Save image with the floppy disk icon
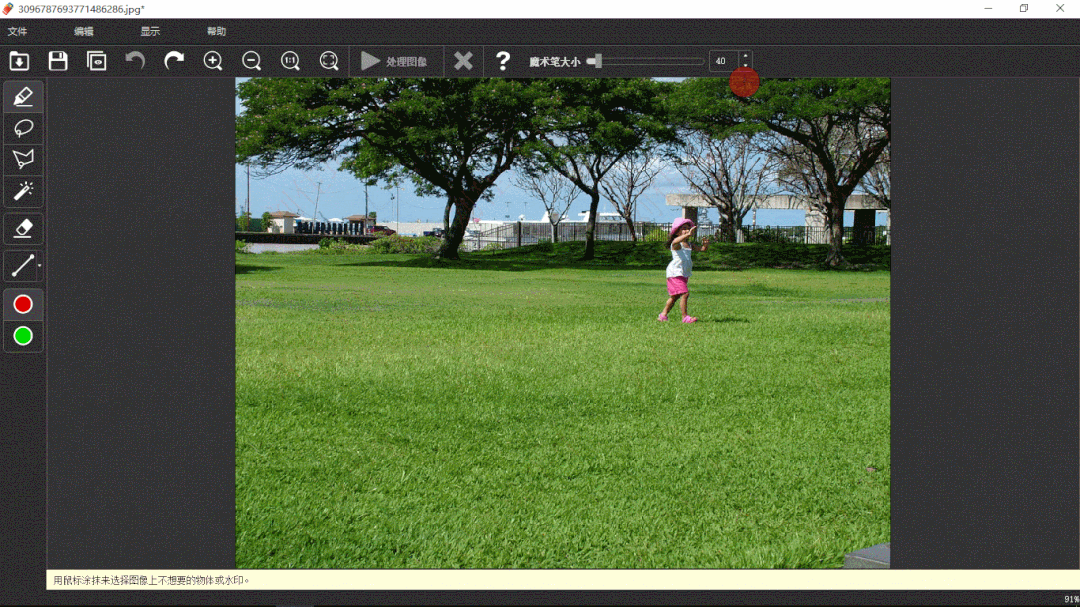Image resolution: width=1080 pixels, height=607 pixels. pos(58,61)
